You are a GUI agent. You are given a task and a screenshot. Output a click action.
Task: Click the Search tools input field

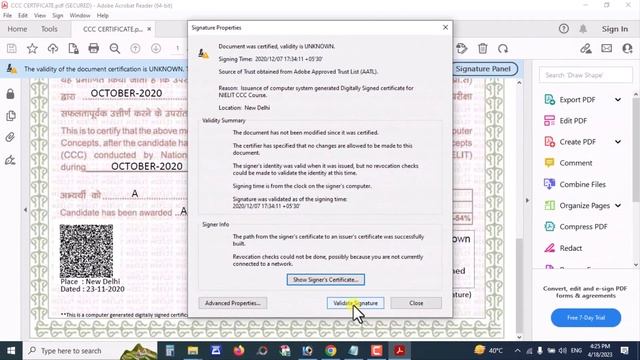[586, 75]
